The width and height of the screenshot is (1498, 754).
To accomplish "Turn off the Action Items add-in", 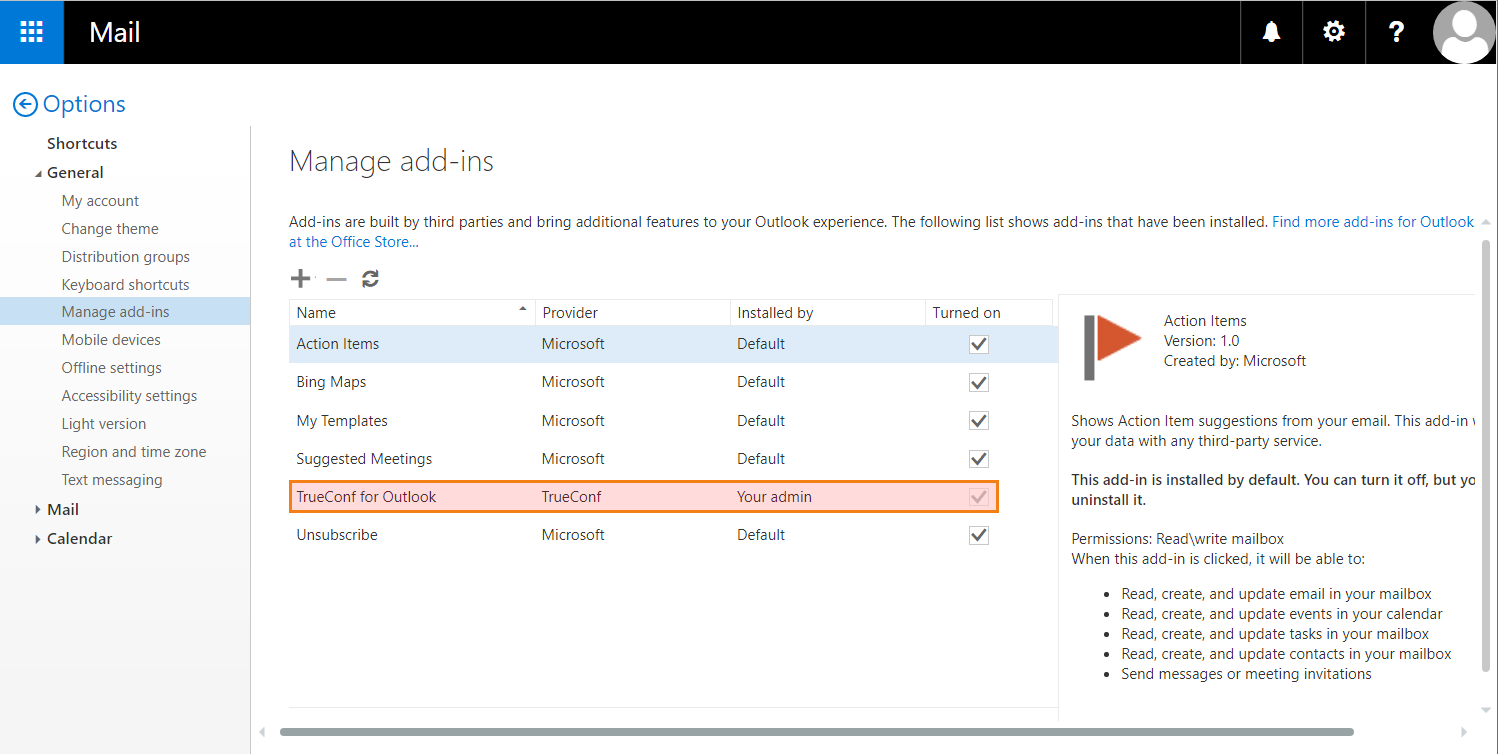I will [978, 344].
